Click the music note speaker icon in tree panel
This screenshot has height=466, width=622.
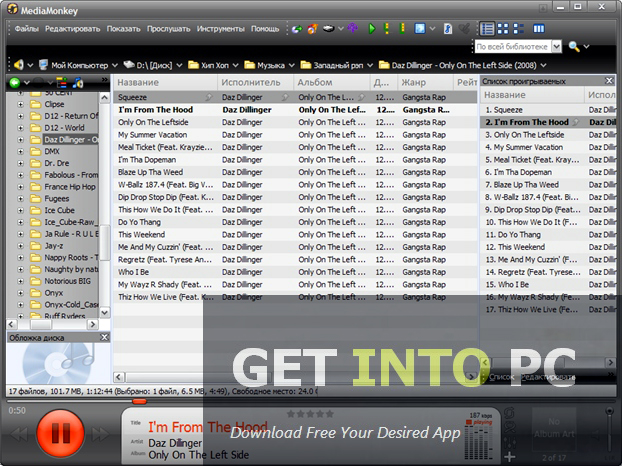coord(78,82)
